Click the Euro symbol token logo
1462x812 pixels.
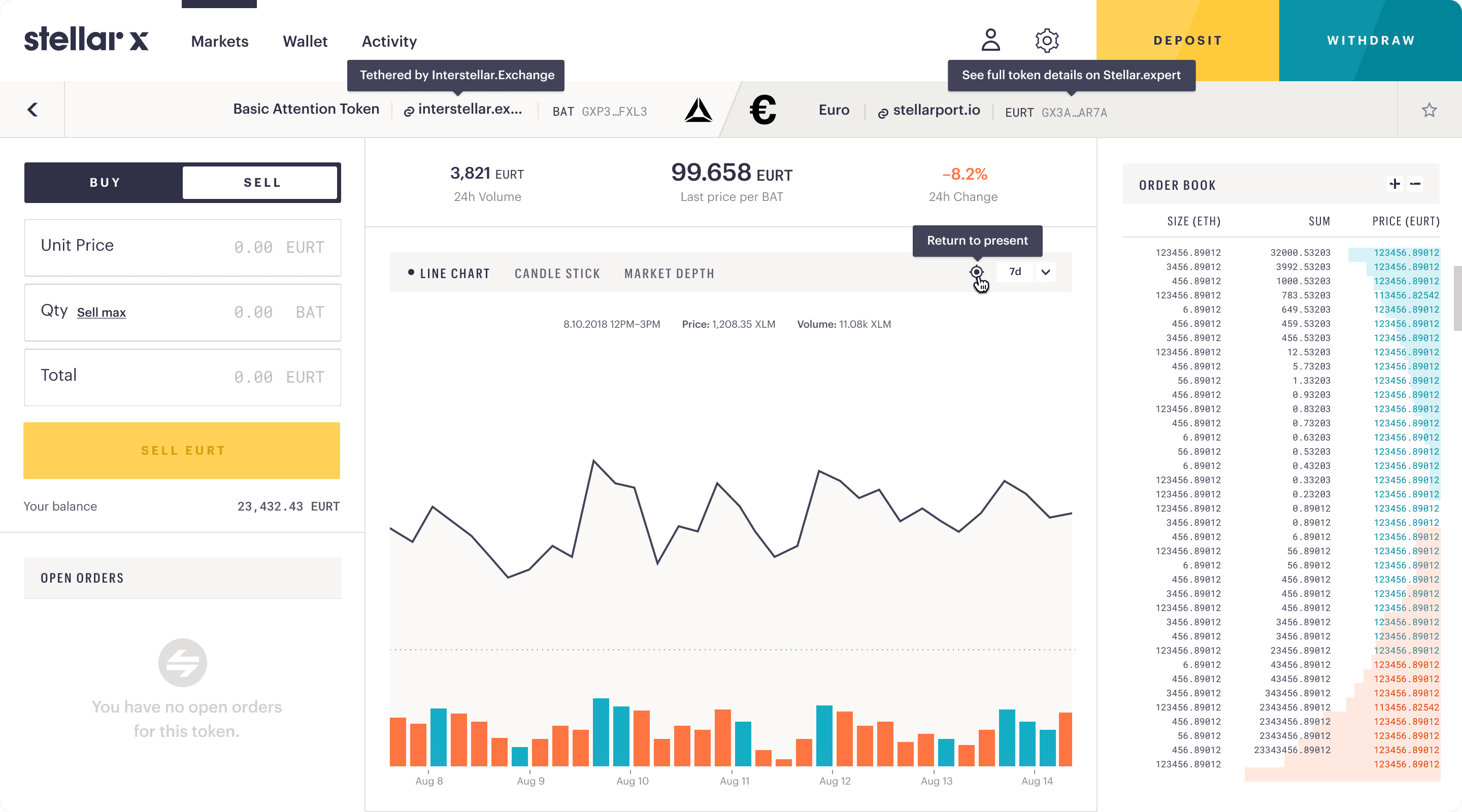(763, 110)
